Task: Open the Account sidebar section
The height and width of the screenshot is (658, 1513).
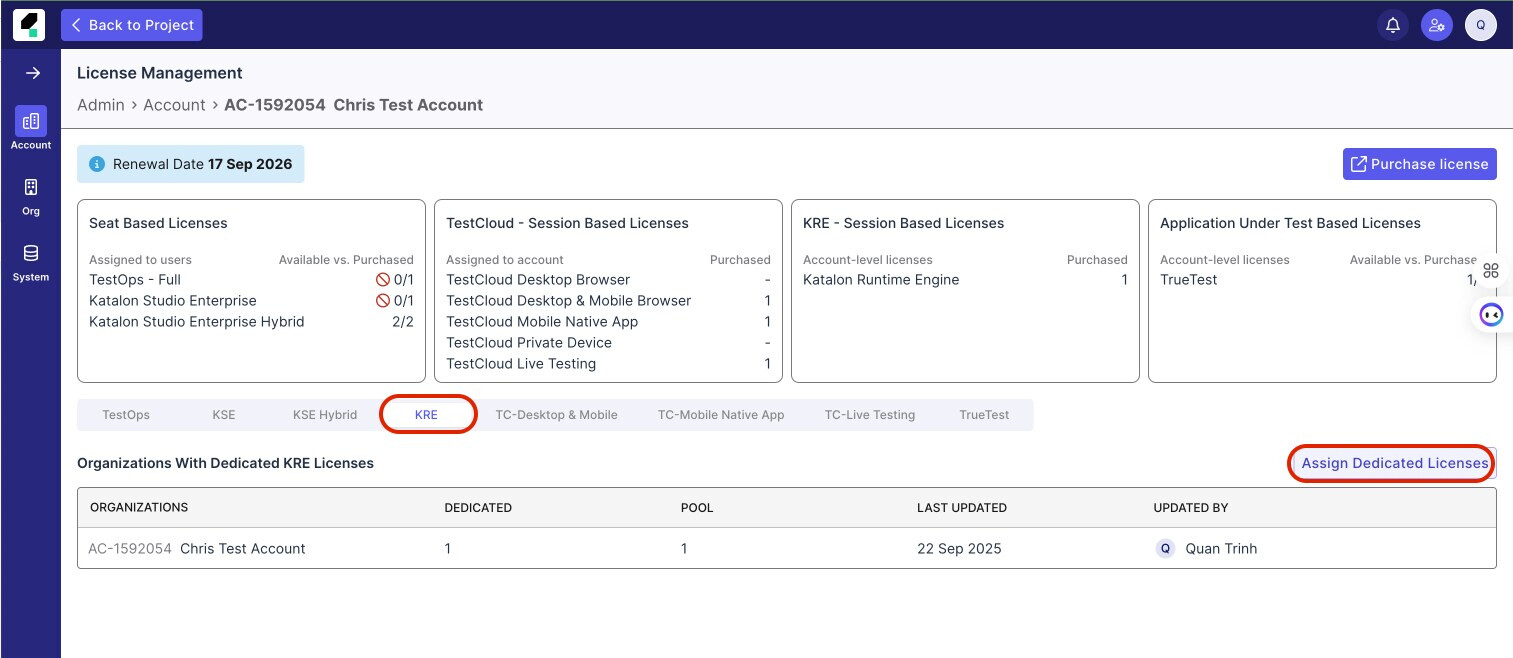Action: pyautogui.click(x=31, y=129)
